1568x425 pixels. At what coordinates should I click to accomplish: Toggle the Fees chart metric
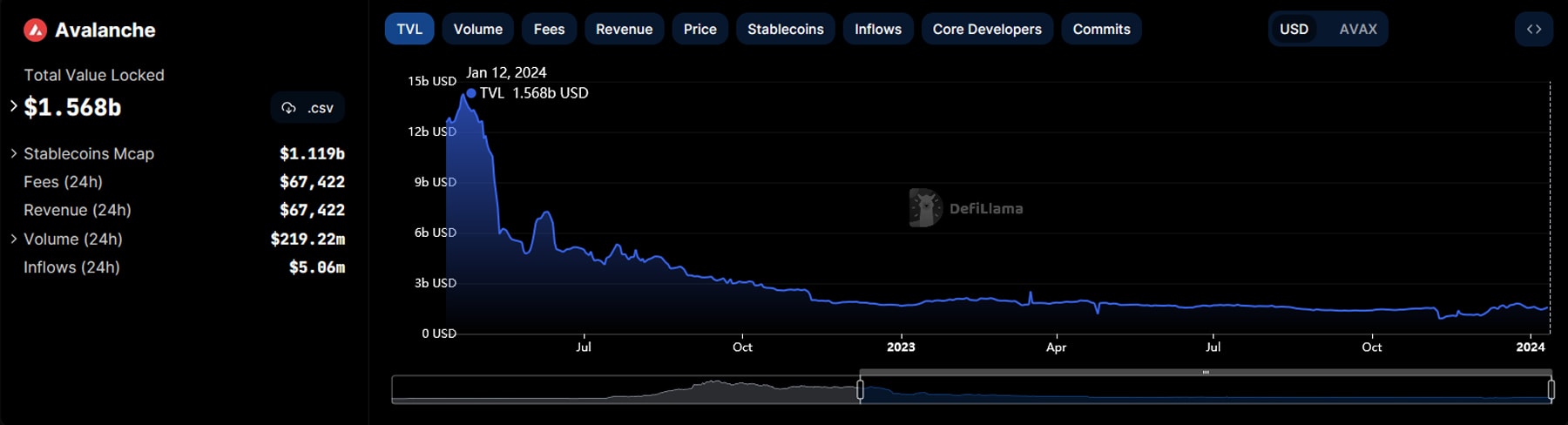(x=549, y=29)
